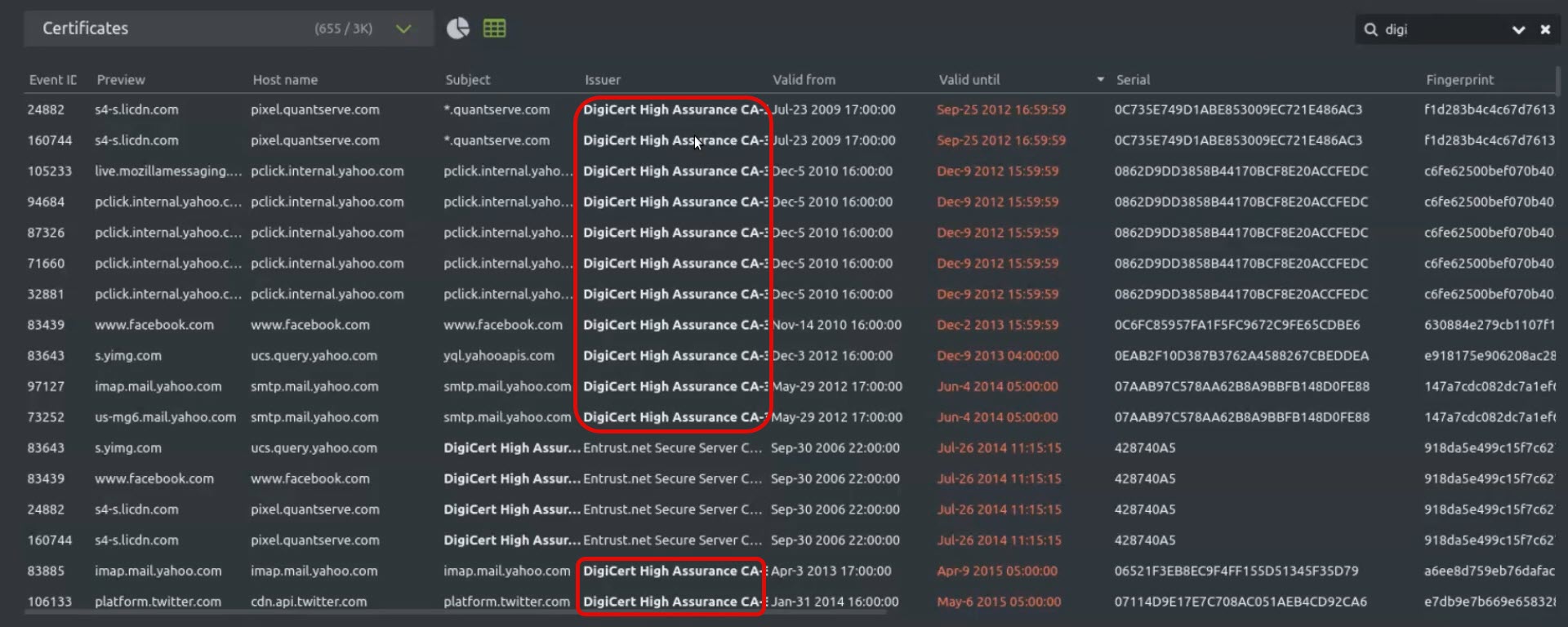Click subject platform.twitter.com cell

click(x=506, y=602)
